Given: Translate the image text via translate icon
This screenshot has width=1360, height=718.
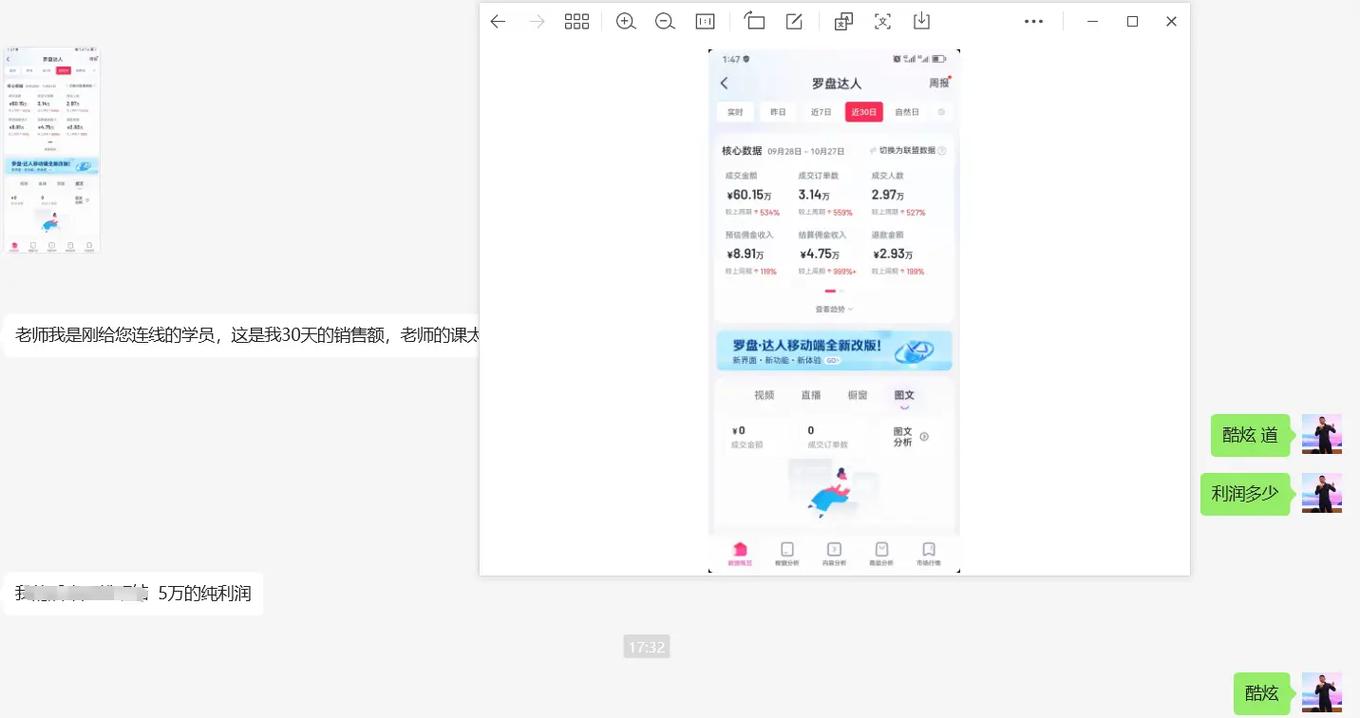Looking at the screenshot, I should click(843, 21).
